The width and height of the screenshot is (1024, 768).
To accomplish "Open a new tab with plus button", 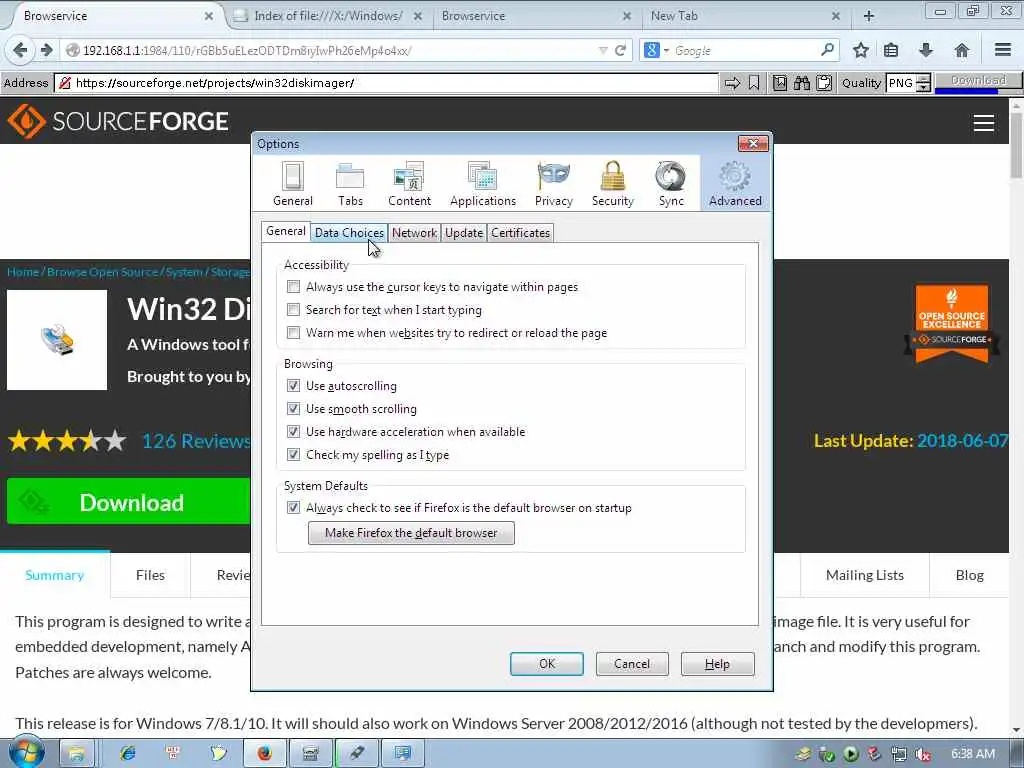I will pos(869,16).
